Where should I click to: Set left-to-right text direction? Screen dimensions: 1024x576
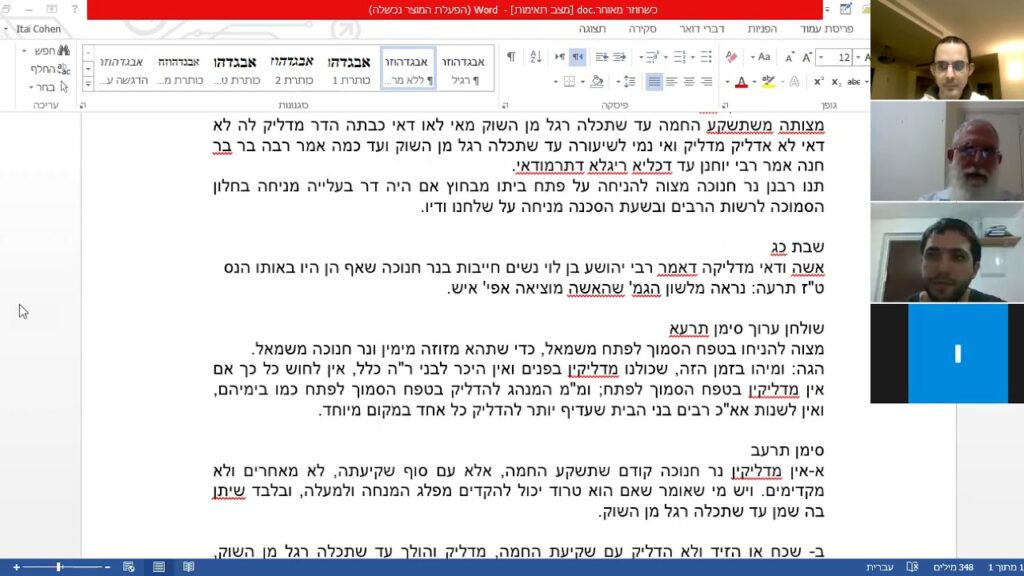560,57
